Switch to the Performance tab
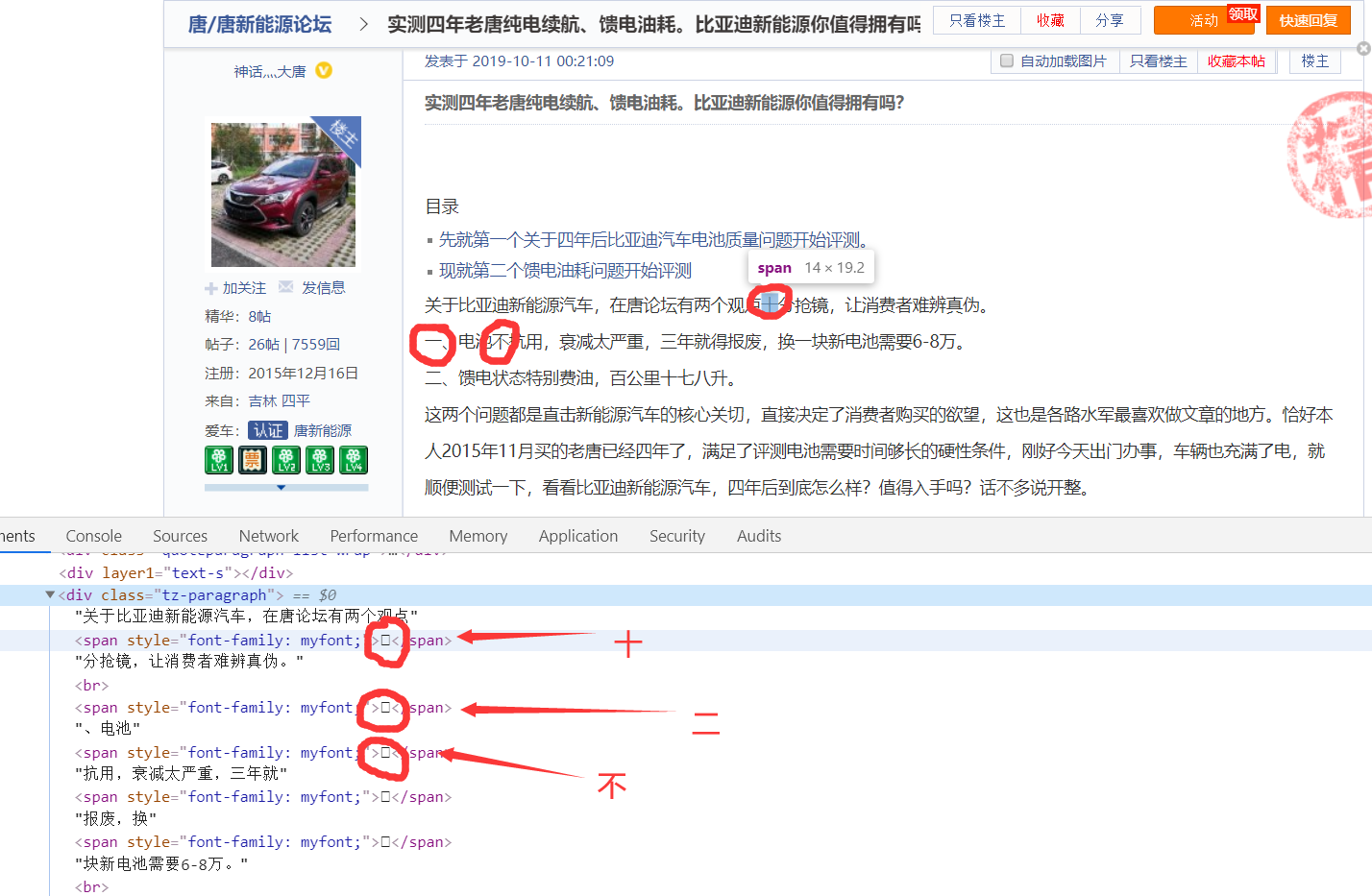This screenshot has width=1372, height=896. pos(374,536)
